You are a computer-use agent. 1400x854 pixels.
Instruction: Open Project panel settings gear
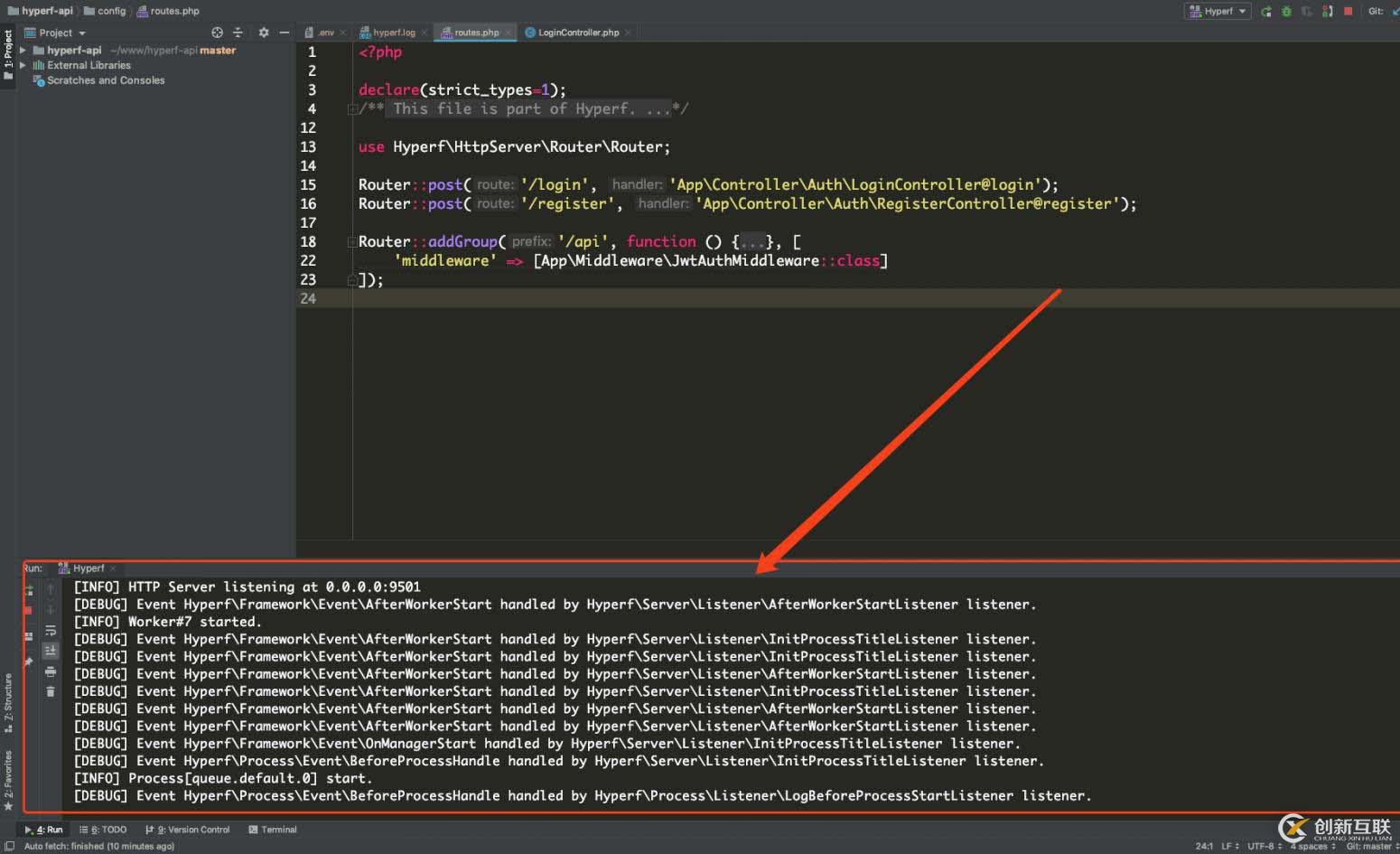pos(264,33)
